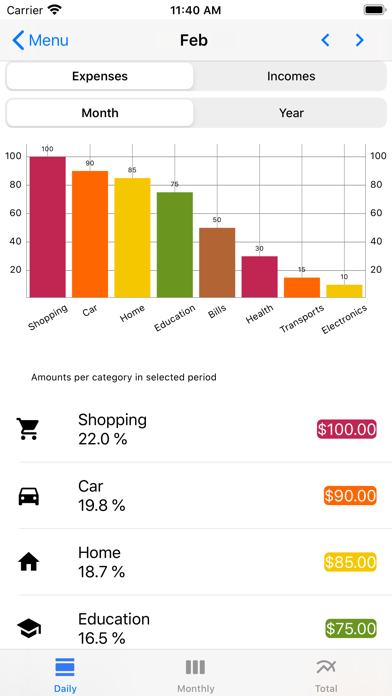Select the Year period segment

[291, 113]
